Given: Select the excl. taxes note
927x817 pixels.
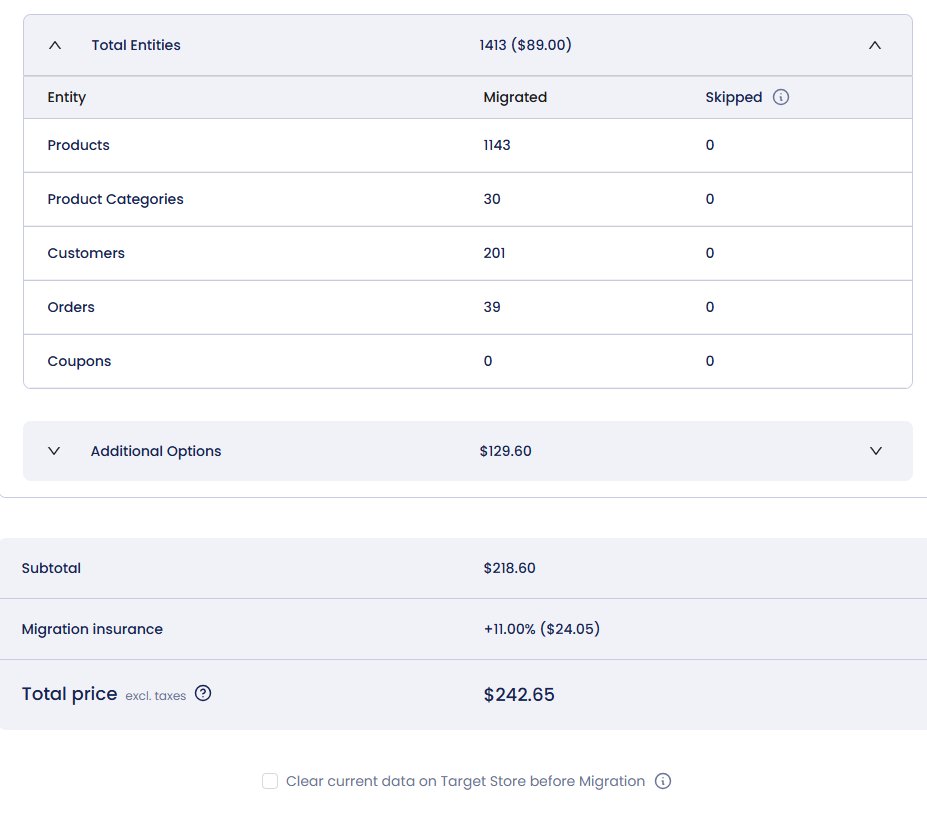Looking at the screenshot, I should [155, 696].
